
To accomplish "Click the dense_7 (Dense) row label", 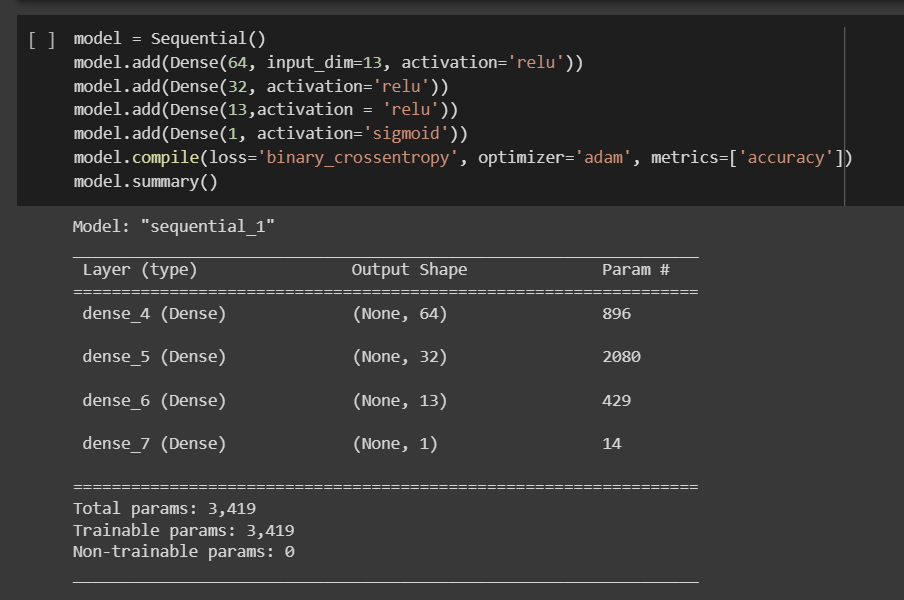I will pyautogui.click(x=154, y=444).
